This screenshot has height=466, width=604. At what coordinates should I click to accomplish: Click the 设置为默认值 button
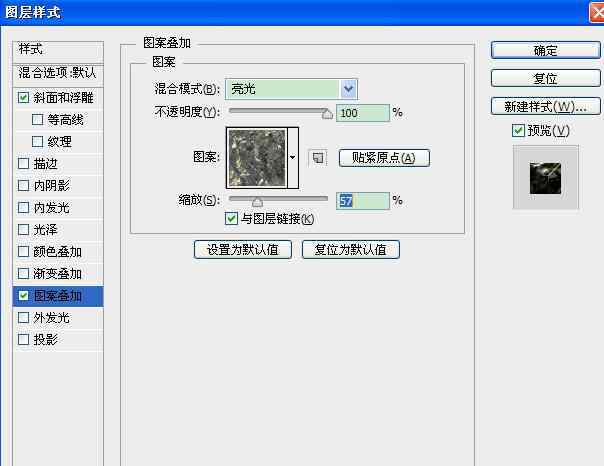coord(243,250)
